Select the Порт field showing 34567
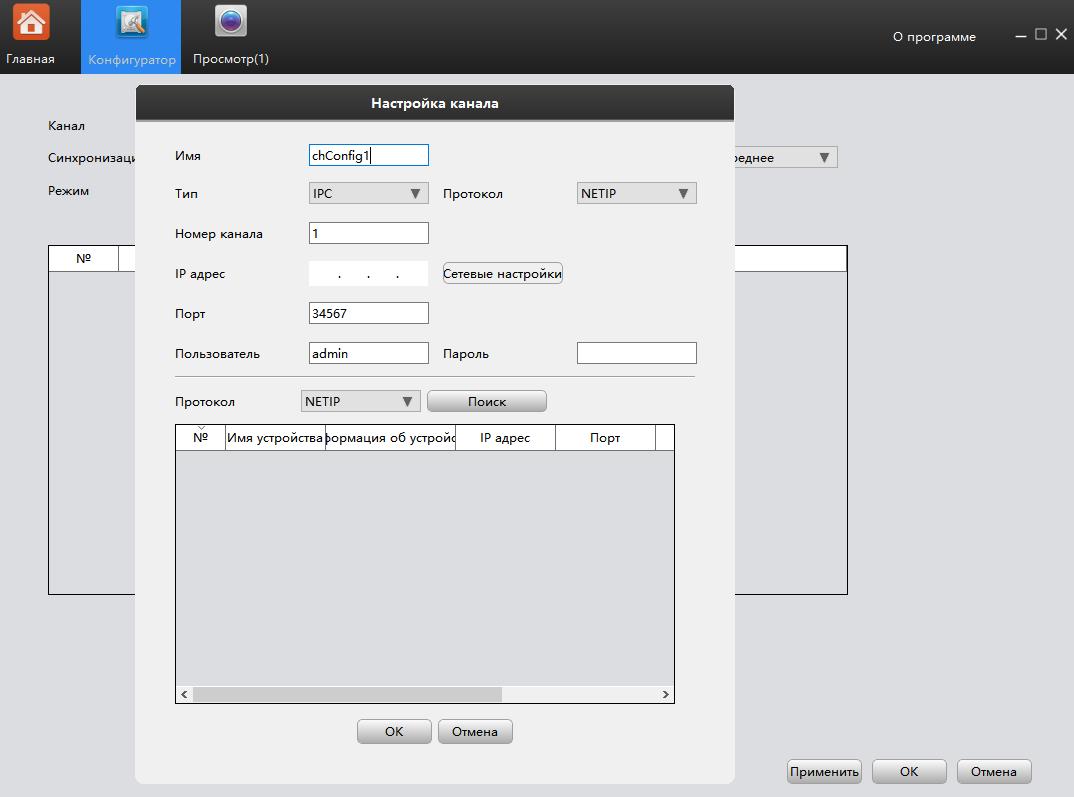The width and height of the screenshot is (1074, 797). click(x=368, y=312)
